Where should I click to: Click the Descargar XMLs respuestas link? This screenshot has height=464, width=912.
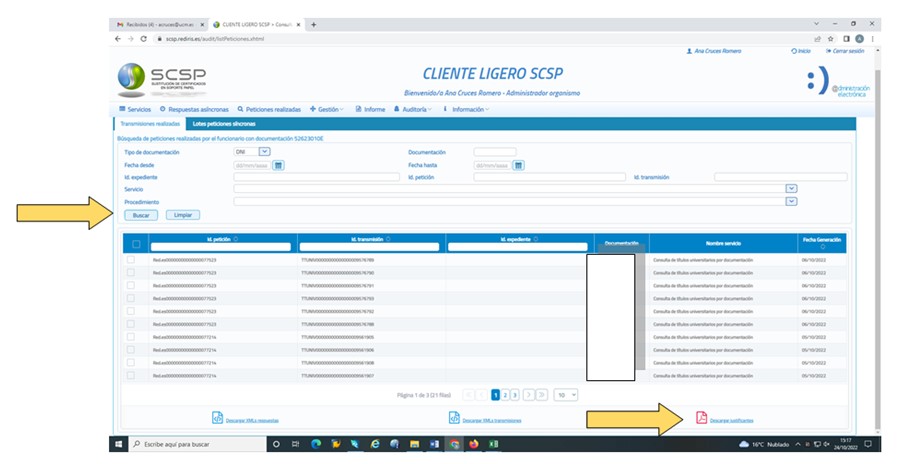252,420
